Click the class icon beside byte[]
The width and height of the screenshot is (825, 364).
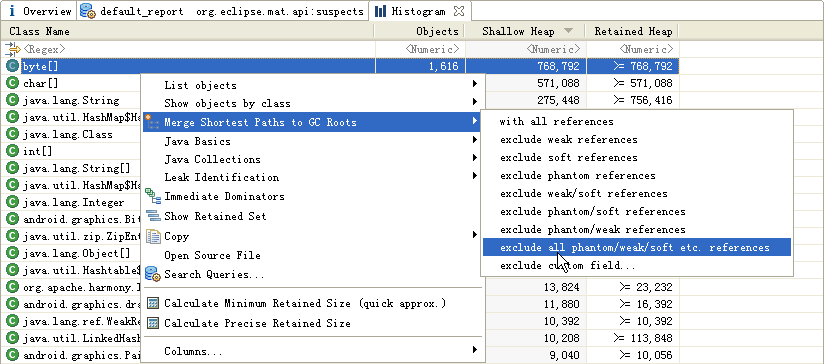[13, 66]
